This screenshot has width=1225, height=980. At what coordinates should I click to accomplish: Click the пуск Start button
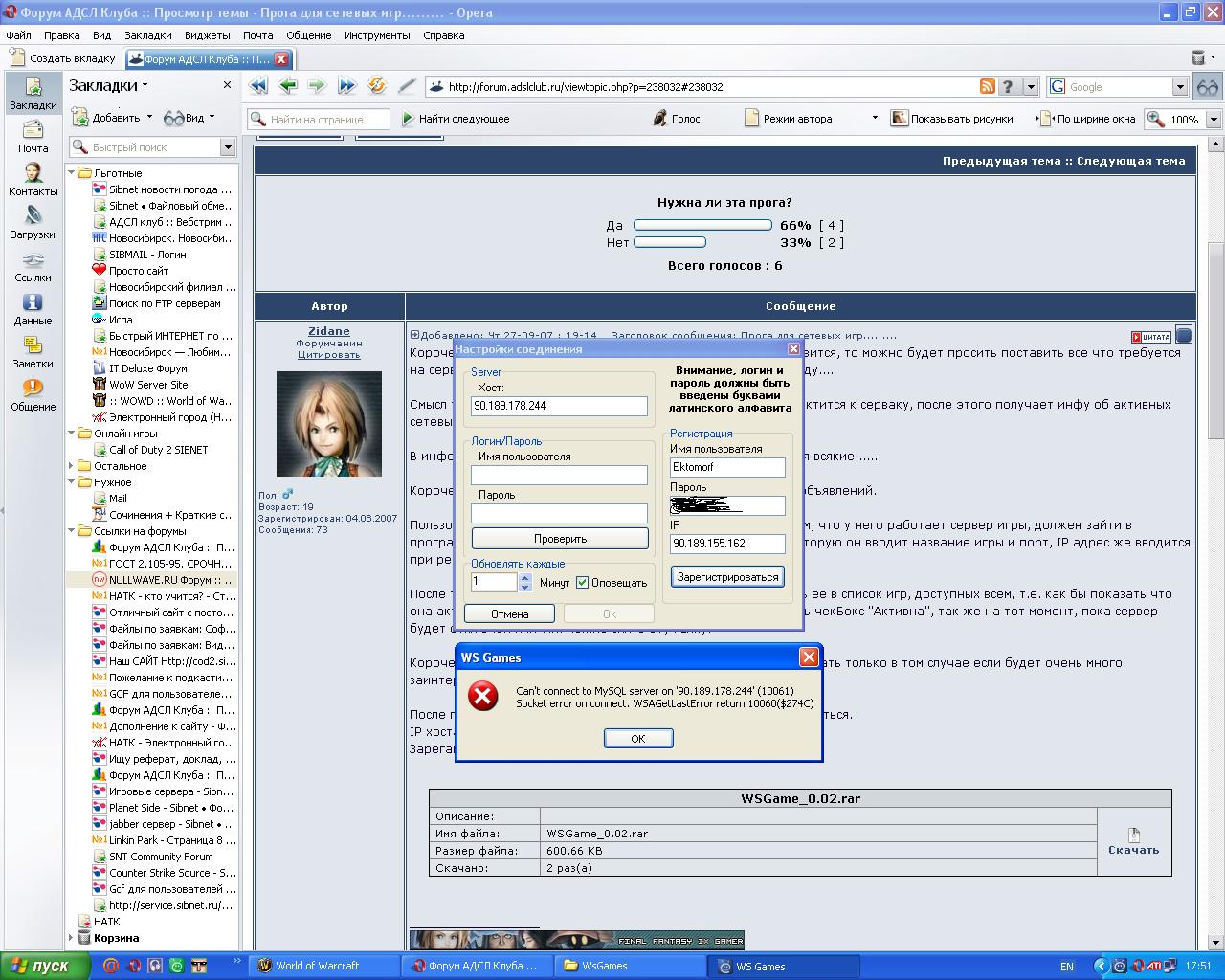coord(45,966)
